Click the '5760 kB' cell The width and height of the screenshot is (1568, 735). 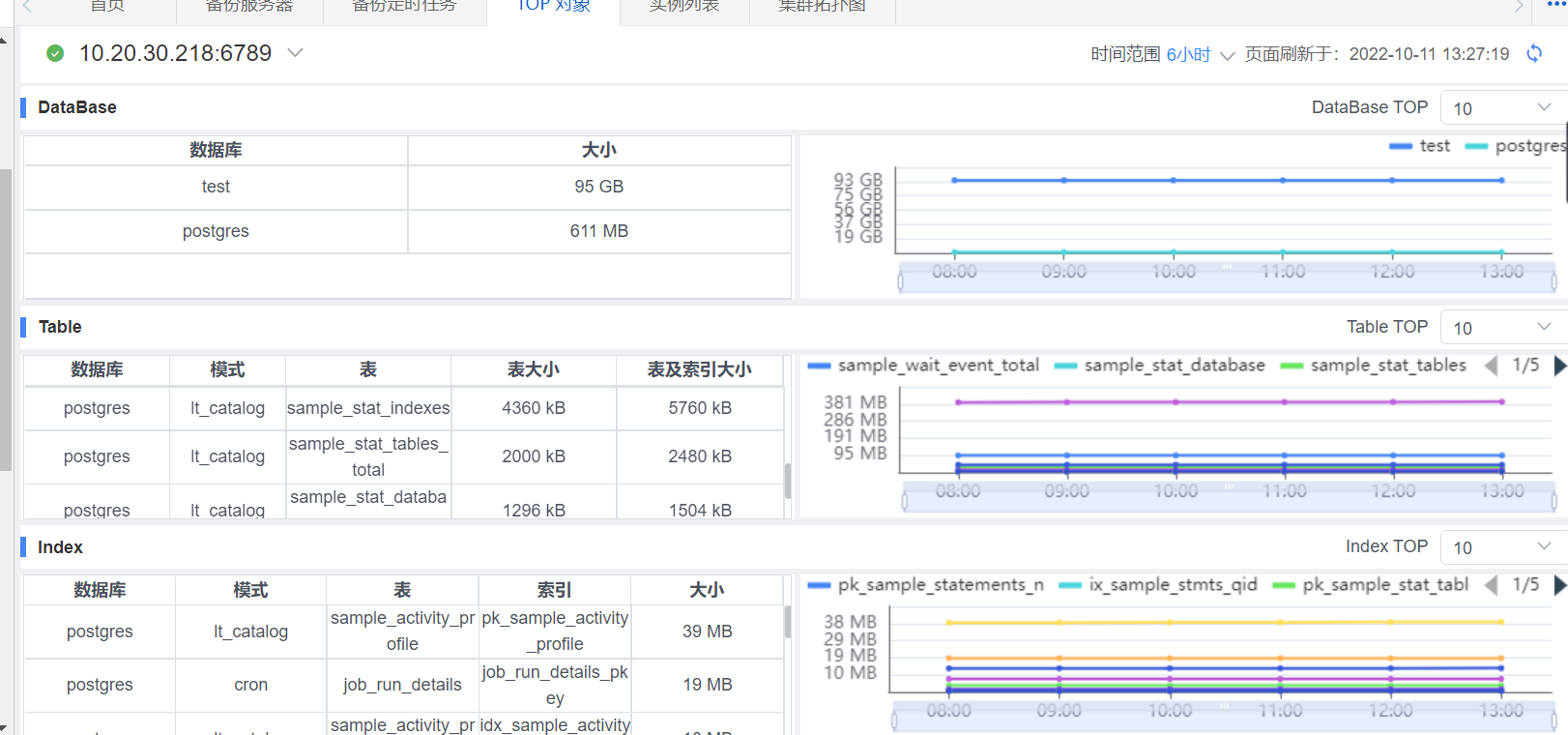coord(700,408)
